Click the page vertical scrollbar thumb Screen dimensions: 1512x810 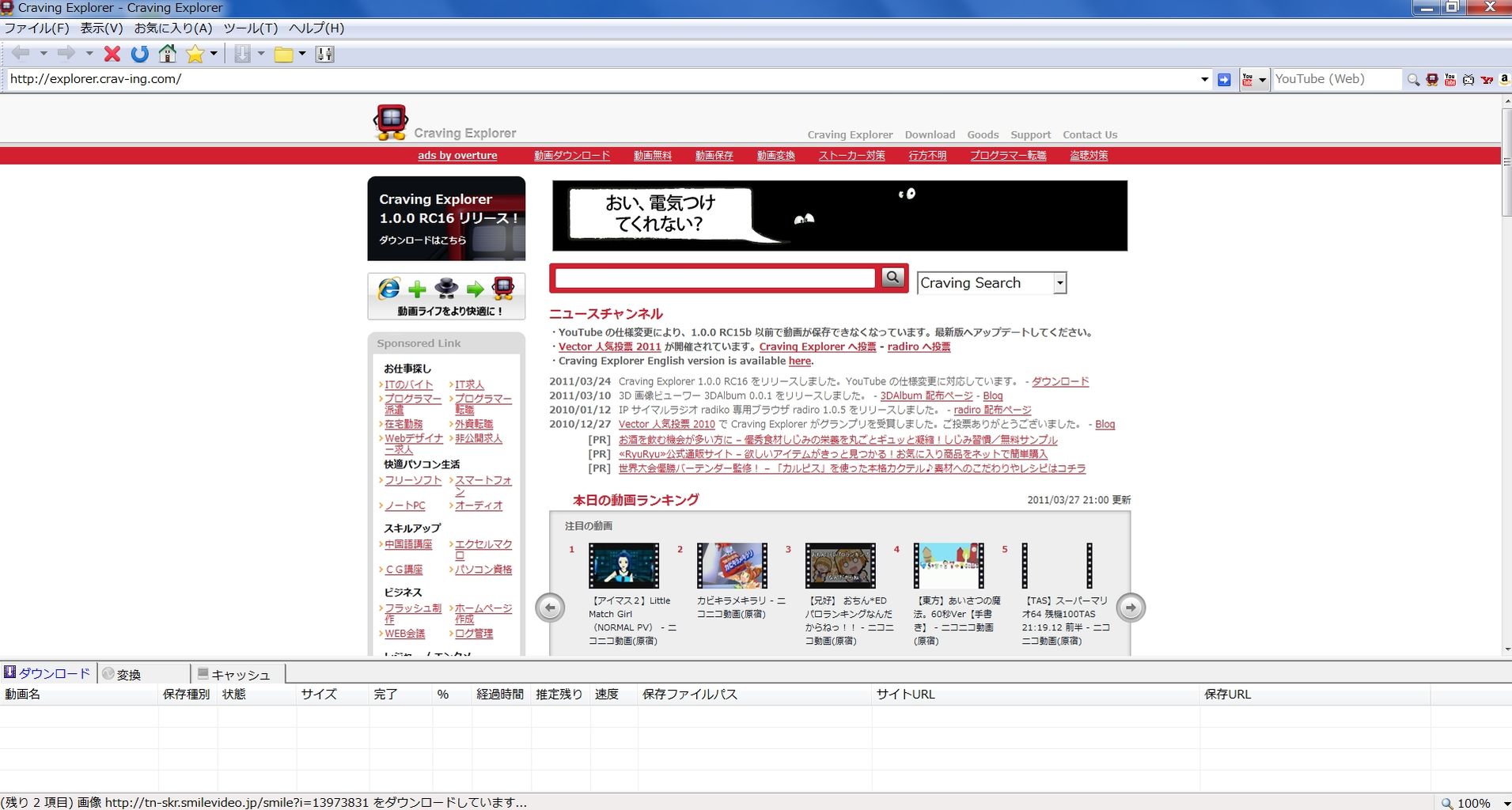pyautogui.click(x=1506, y=164)
